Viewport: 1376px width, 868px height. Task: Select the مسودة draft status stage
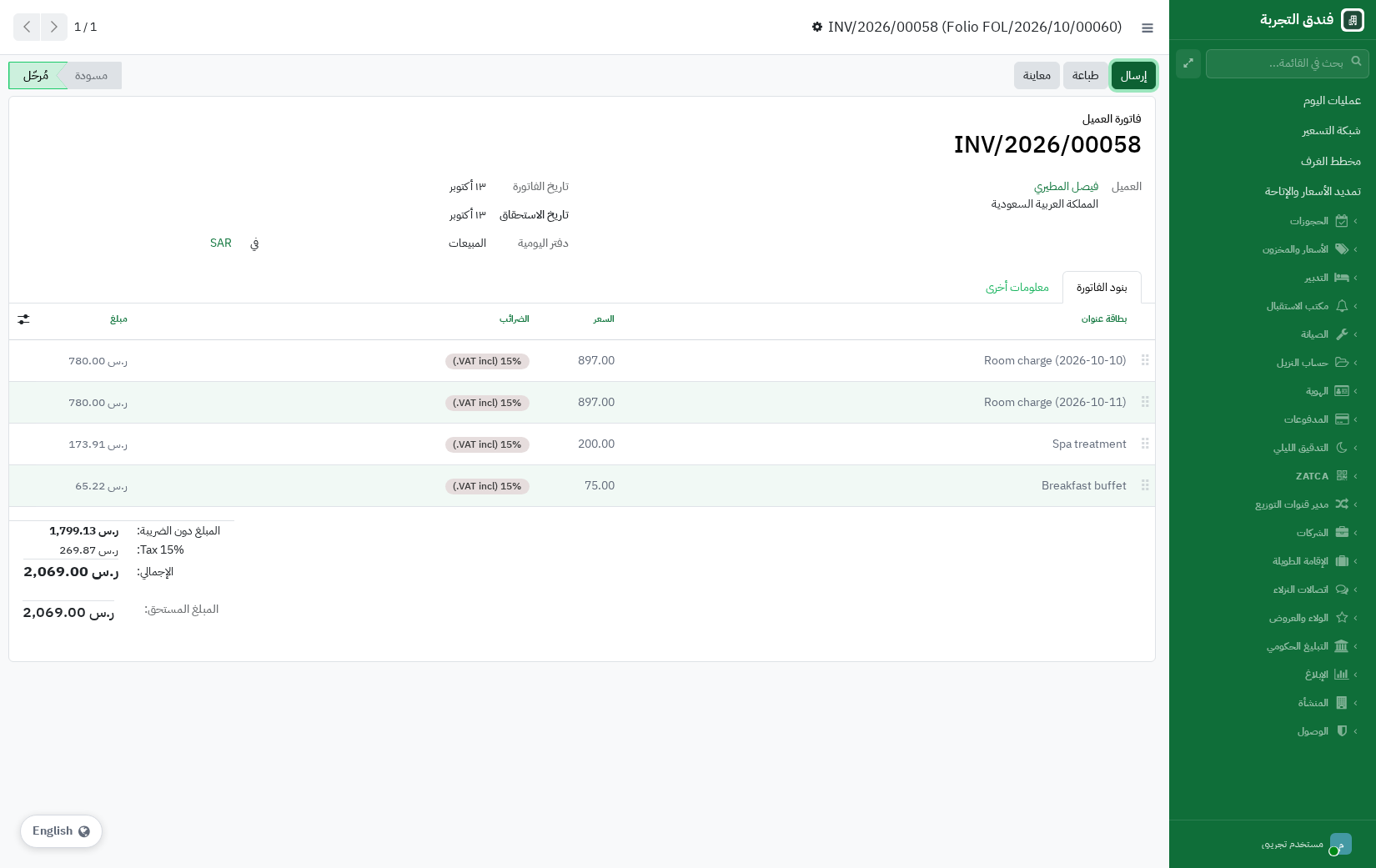tap(92, 76)
